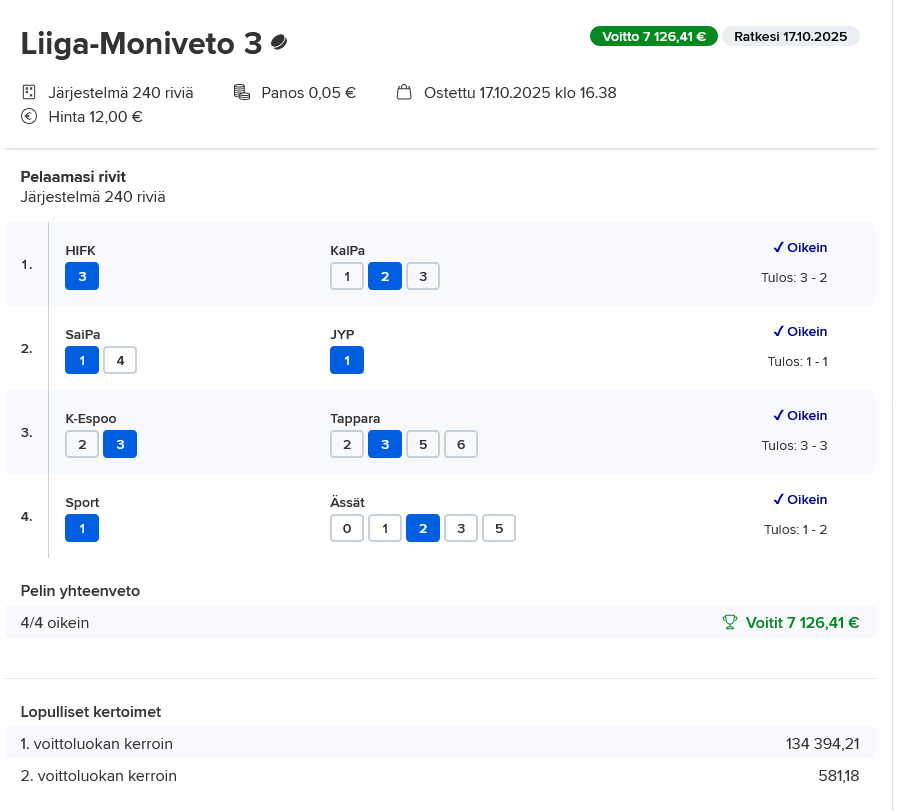
Task: Toggle SaiPa score 4 option
Action: pos(120,360)
